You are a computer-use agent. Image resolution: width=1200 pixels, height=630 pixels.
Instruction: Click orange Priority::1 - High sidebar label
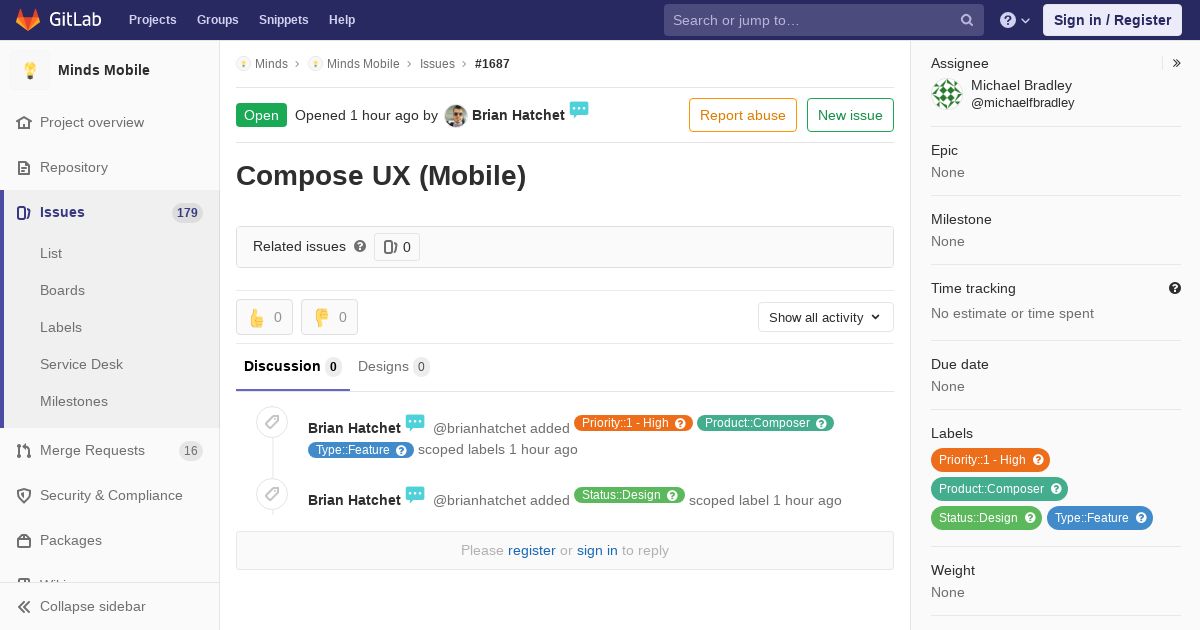click(990, 460)
